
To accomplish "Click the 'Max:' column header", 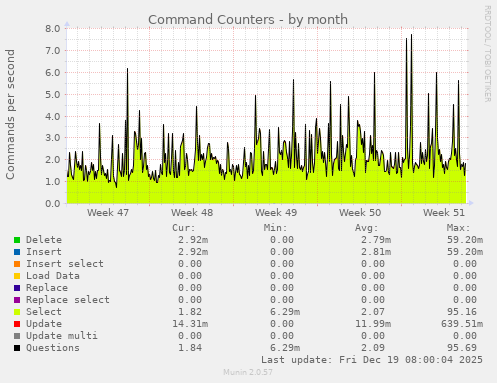I will click(458, 228).
